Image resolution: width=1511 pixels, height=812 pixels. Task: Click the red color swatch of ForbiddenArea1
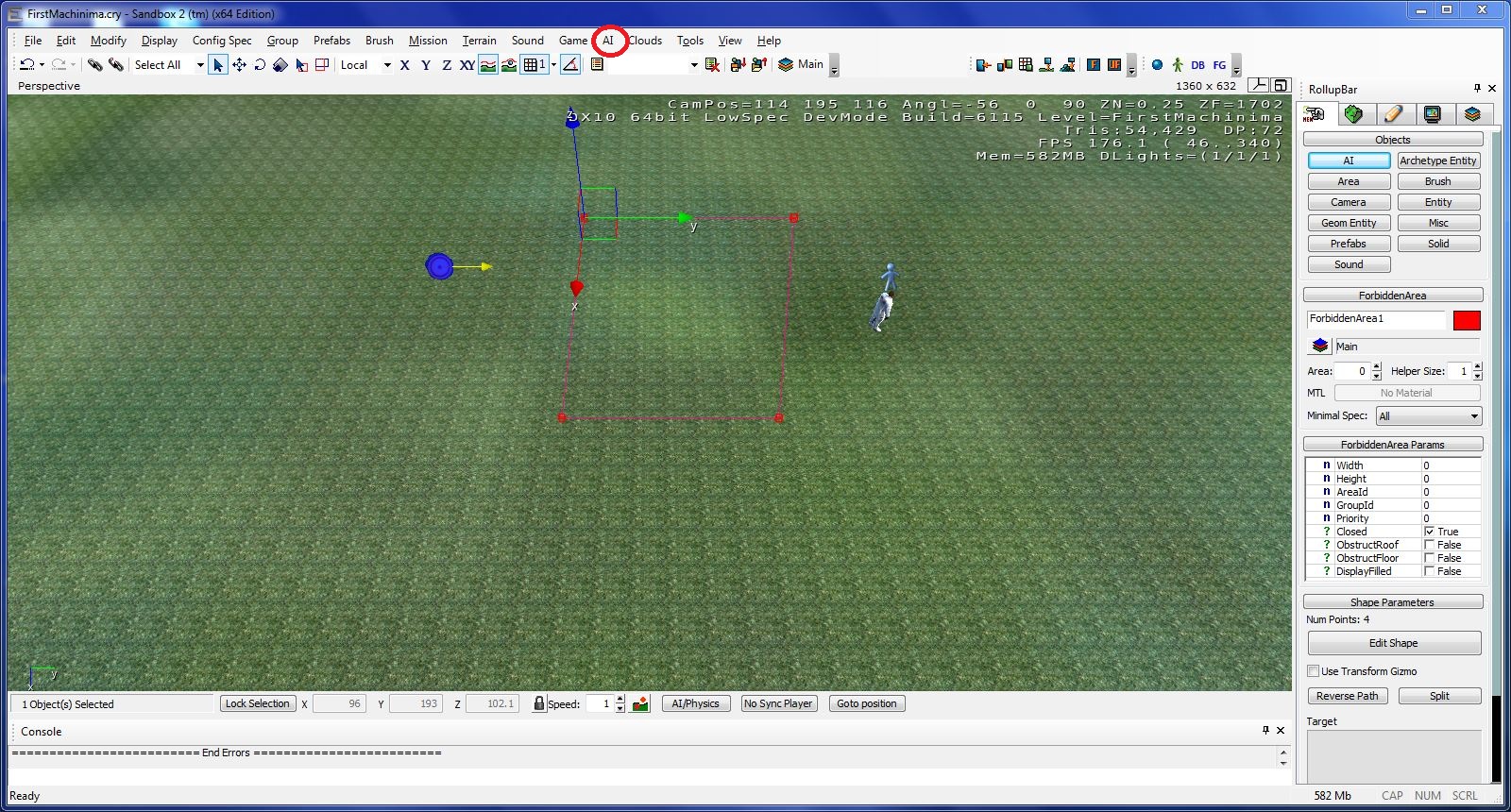click(1467, 320)
